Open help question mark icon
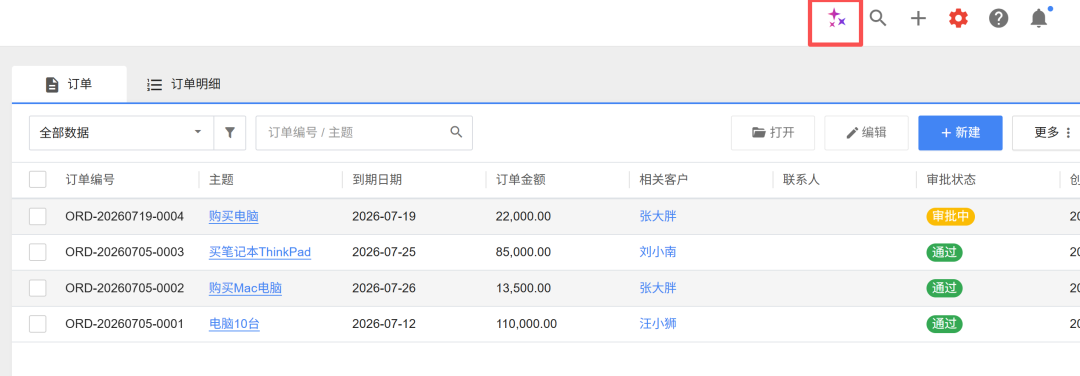 [x=998, y=19]
